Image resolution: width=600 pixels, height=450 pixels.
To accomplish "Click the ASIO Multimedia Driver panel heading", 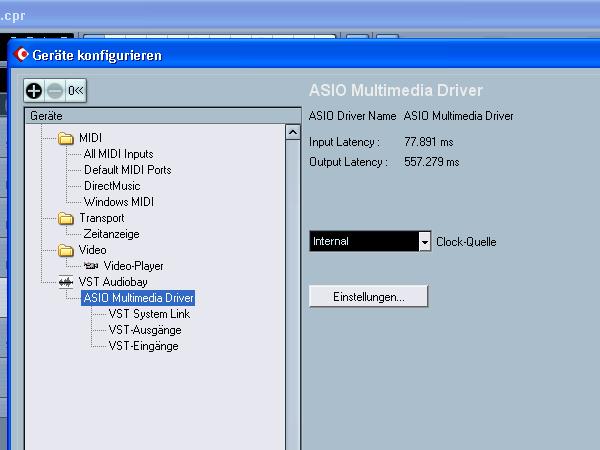I will pos(396,91).
